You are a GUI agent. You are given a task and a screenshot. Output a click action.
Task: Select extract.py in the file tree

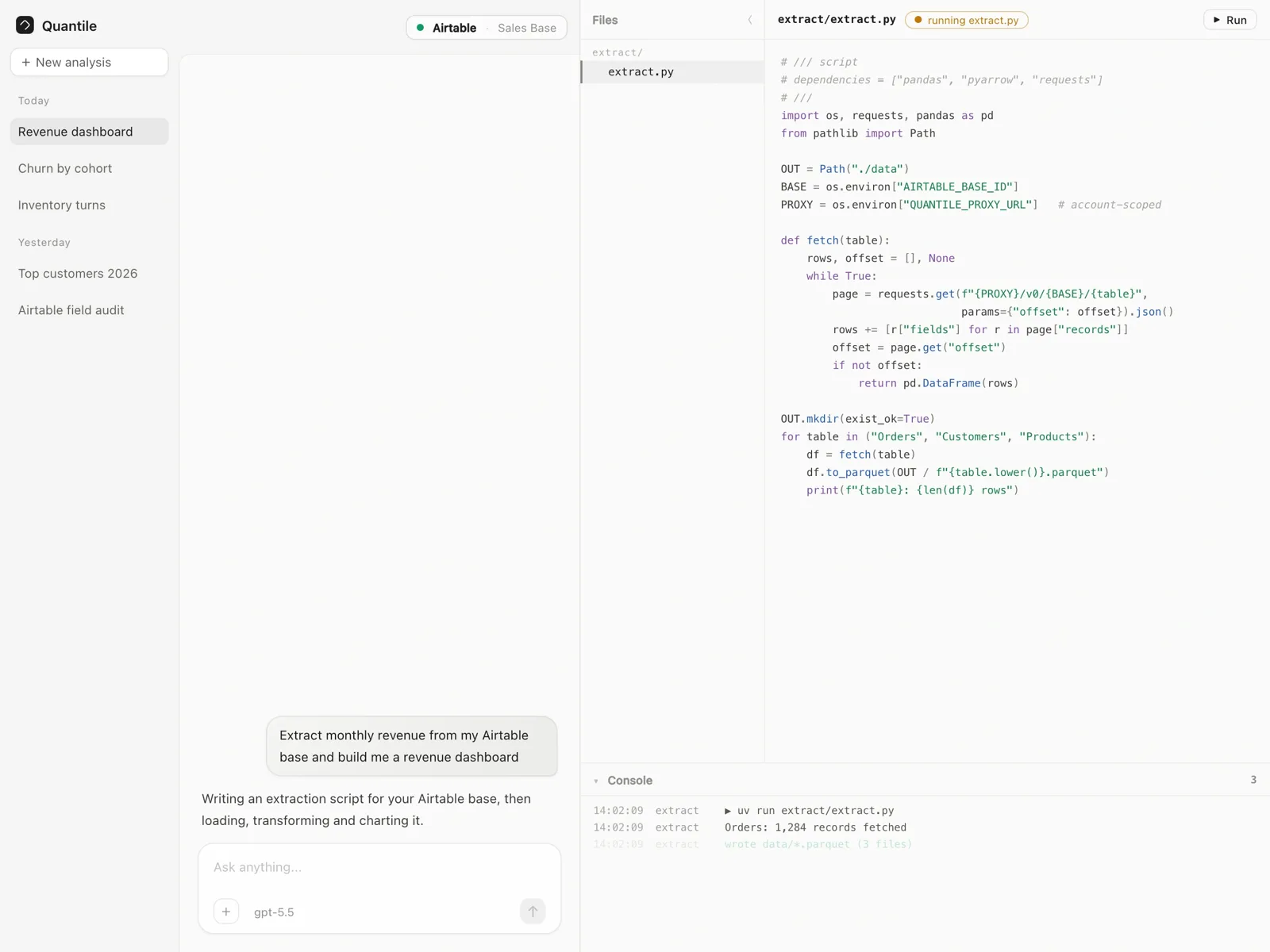672,71
